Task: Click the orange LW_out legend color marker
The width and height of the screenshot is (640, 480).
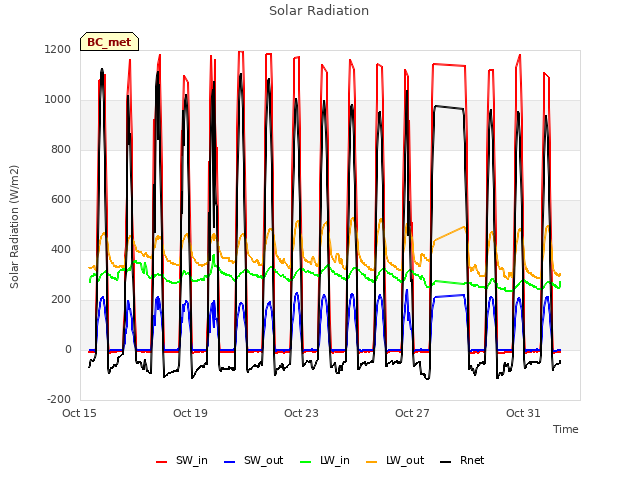Action: pos(371,462)
